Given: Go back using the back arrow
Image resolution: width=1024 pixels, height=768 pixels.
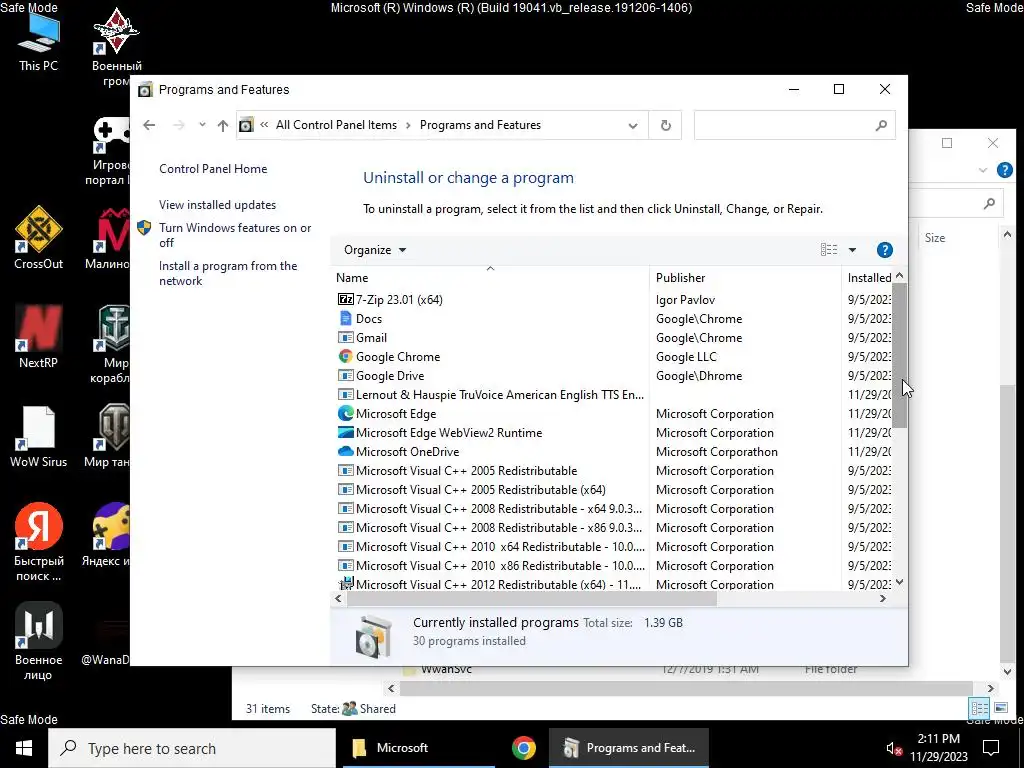Looking at the screenshot, I should 149,125.
